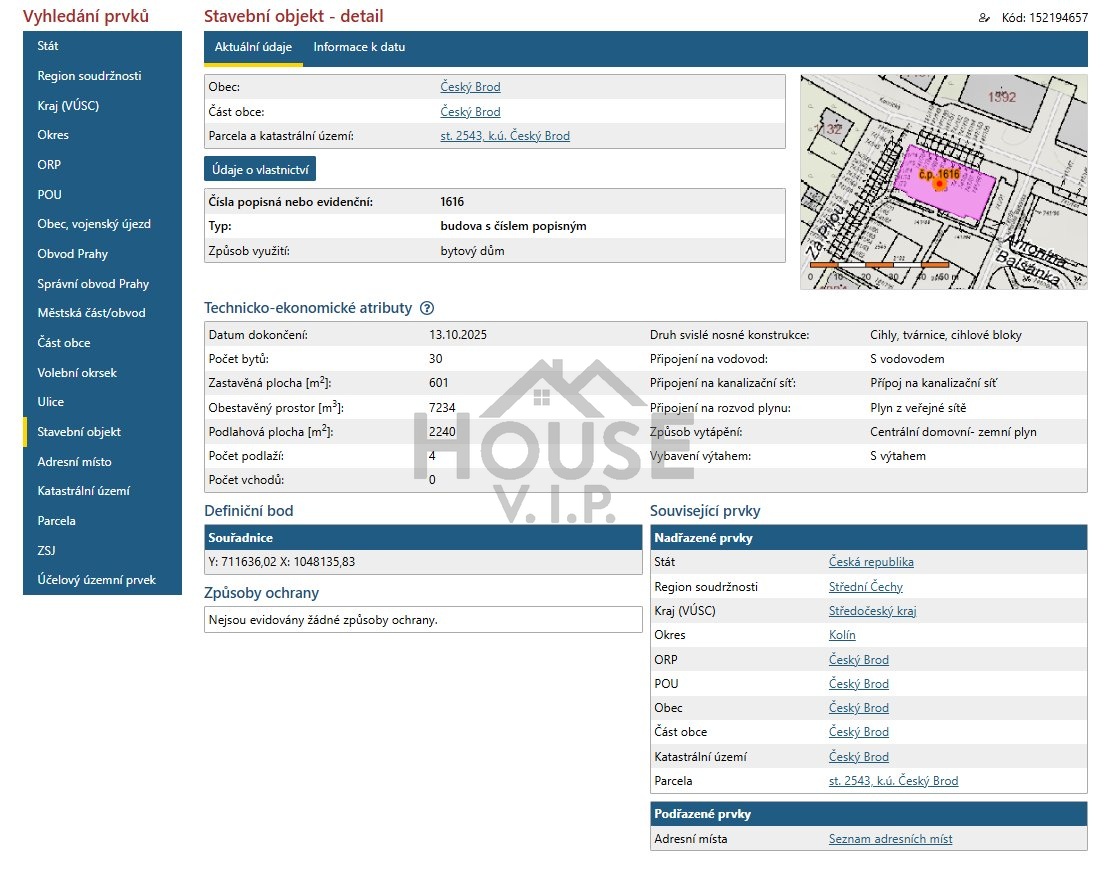Click the help icon beside Technicko-ekonomické atributy
The height and width of the screenshot is (876, 1105).
(x=427, y=308)
